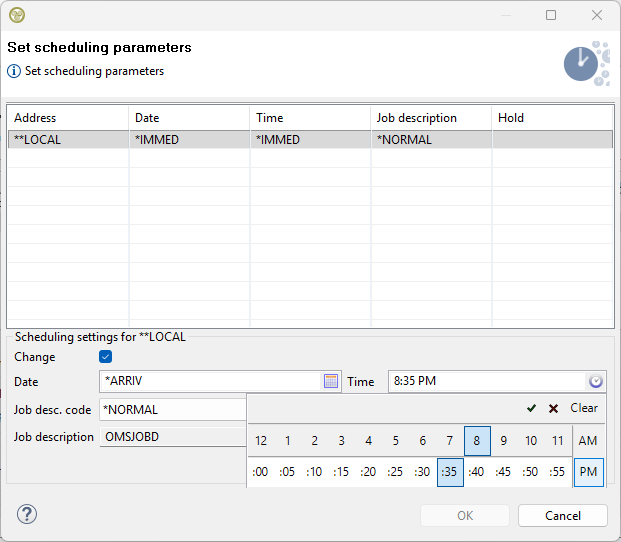
Task: Cancel time selection with the X icon
Action: pyautogui.click(x=553, y=408)
